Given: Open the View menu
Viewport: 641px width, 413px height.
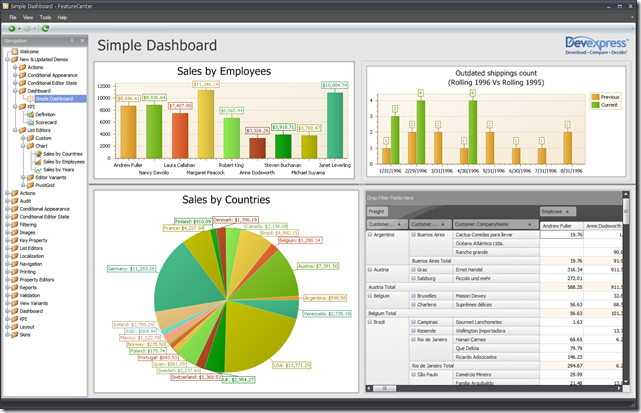Looking at the screenshot, I should click(x=28, y=18).
